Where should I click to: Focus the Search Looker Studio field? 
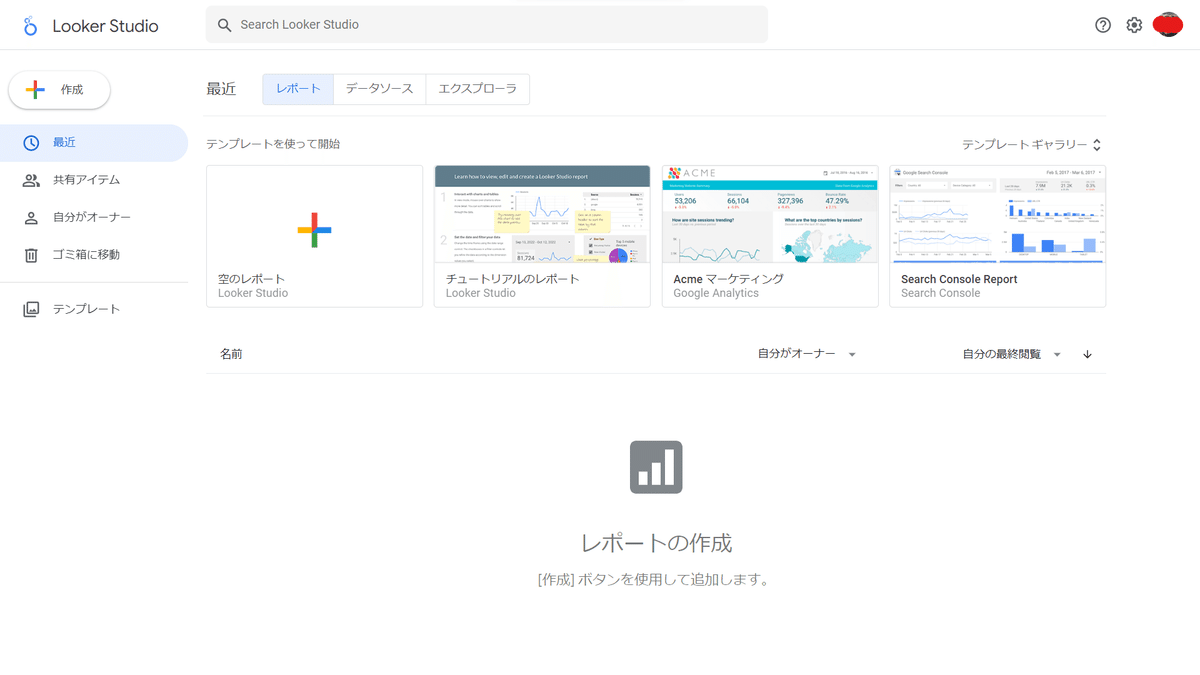[487, 25]
